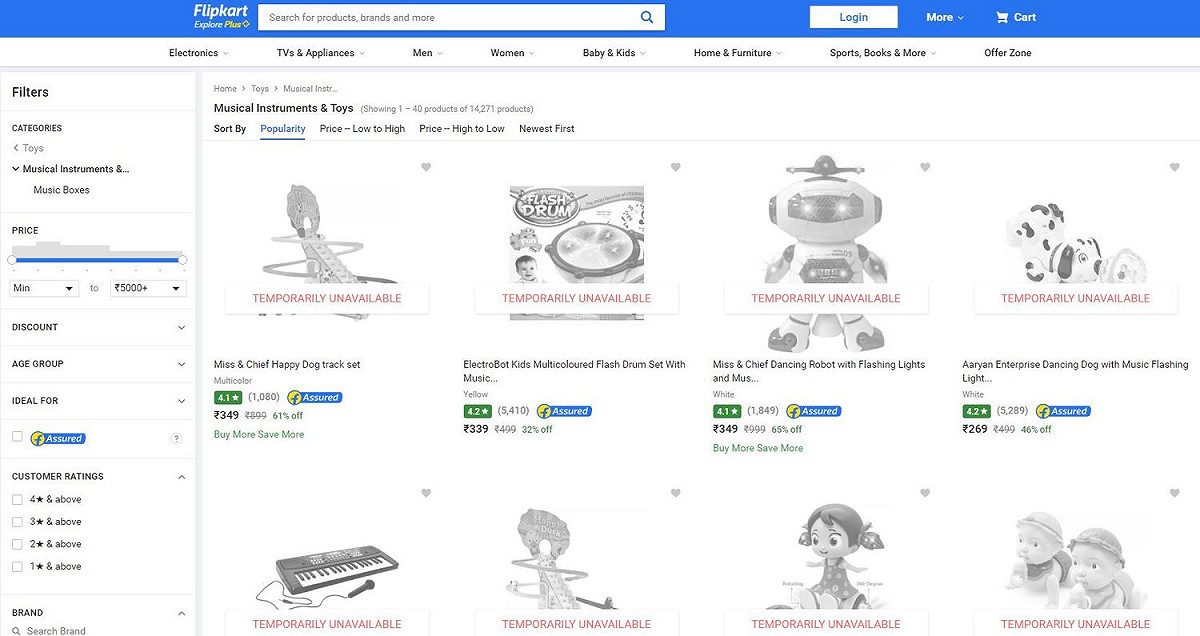The image size is (1200, 636).
Task: Open Toys breadcrumb link
Action: (260, 89)
